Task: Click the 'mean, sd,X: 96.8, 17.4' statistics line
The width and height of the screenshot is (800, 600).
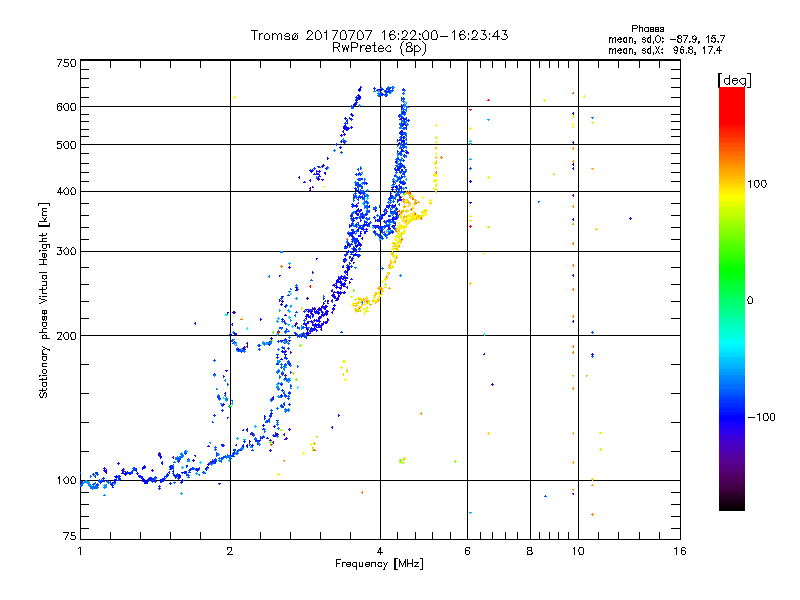Action: click(x=665, y=50)
